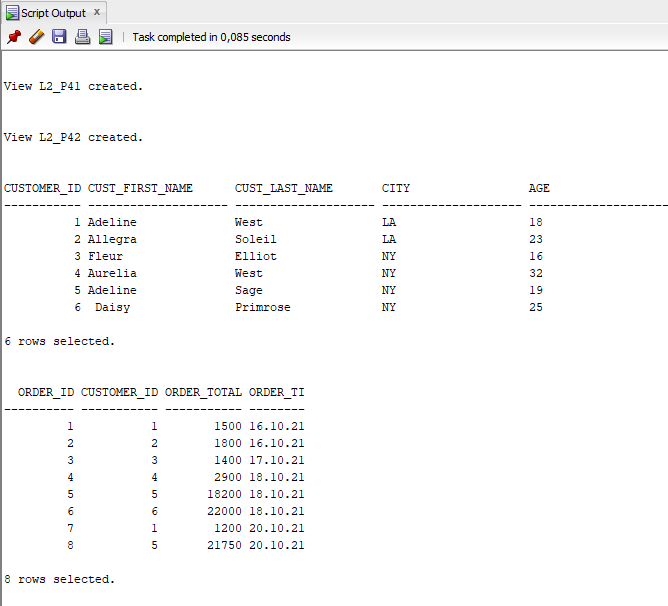668x606 pixels.
Task: Select last name Sage
Action: pos(249,291)
